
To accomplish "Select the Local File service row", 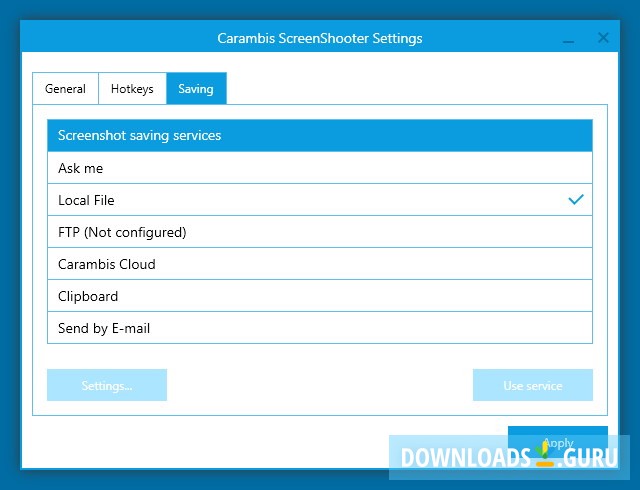I will [x=320, y=200].
